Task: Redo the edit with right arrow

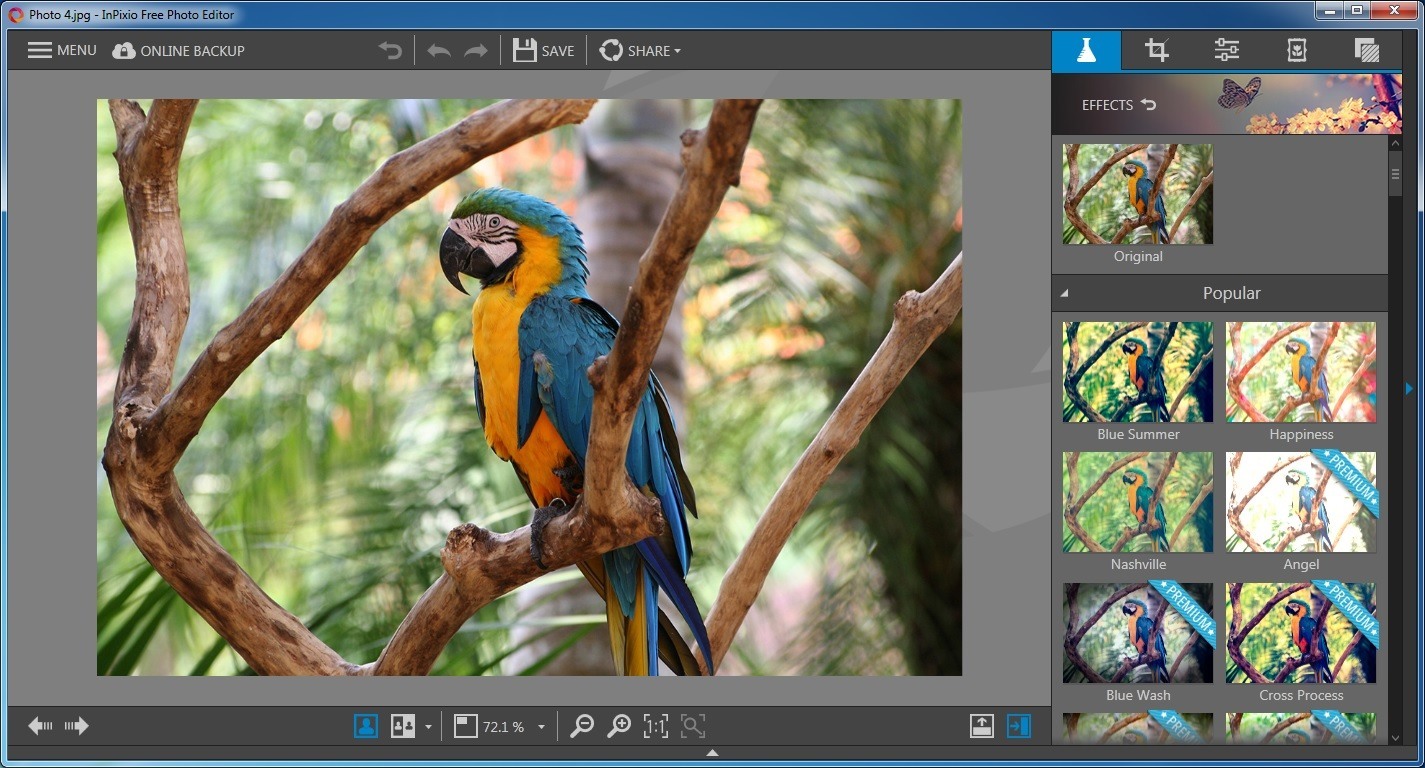Action: 476,51
